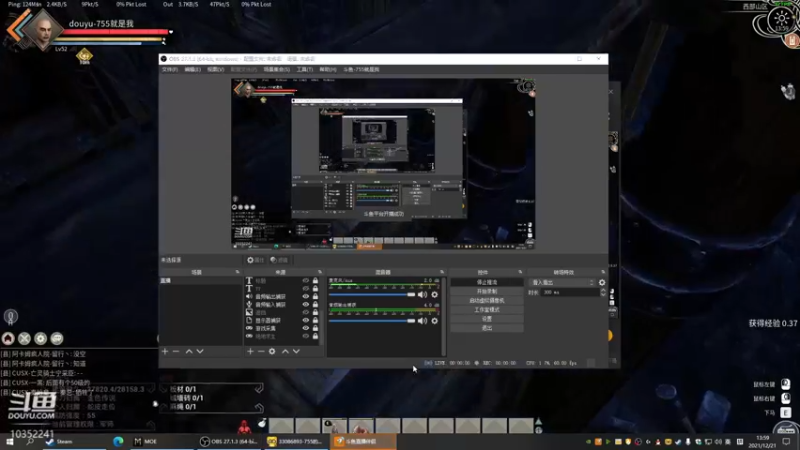Image resolution: width=800 pixels, height=450 pixels.
Task: Open the taskbar search icon
Action: click(30, 441)
